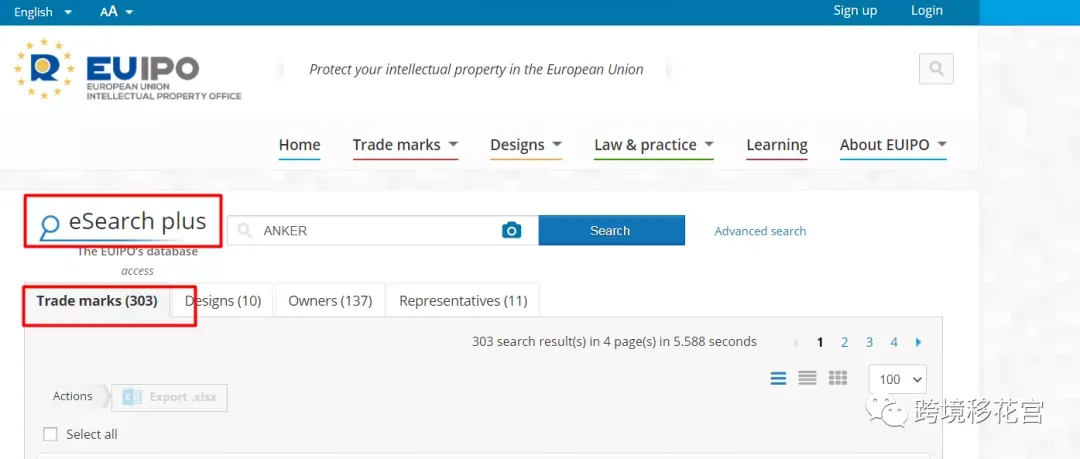The height and width of the screenshot is (459, 1080).
Task: Click the current page number 1
Action: click(820, 342)
